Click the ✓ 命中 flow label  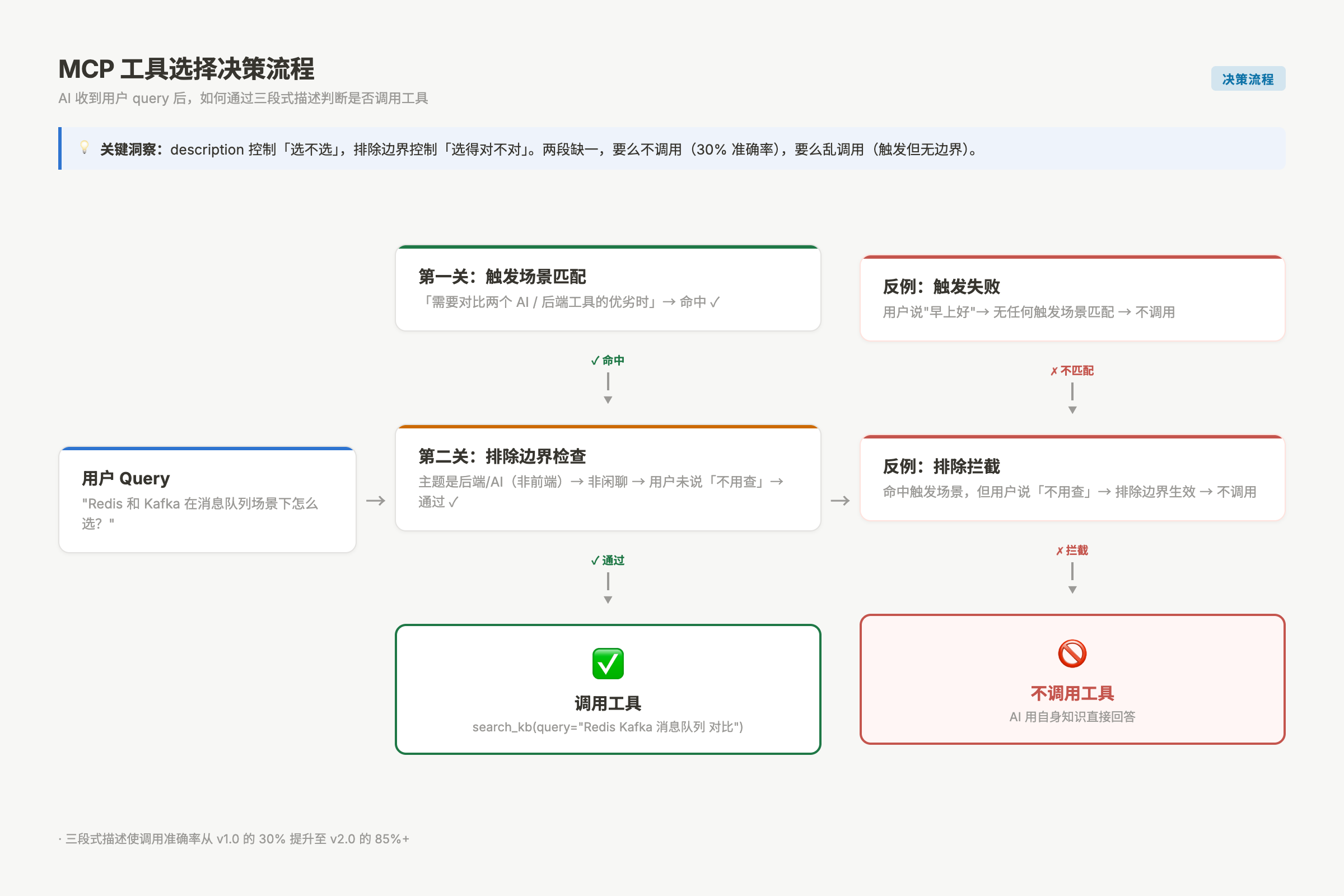coord(608,361)
